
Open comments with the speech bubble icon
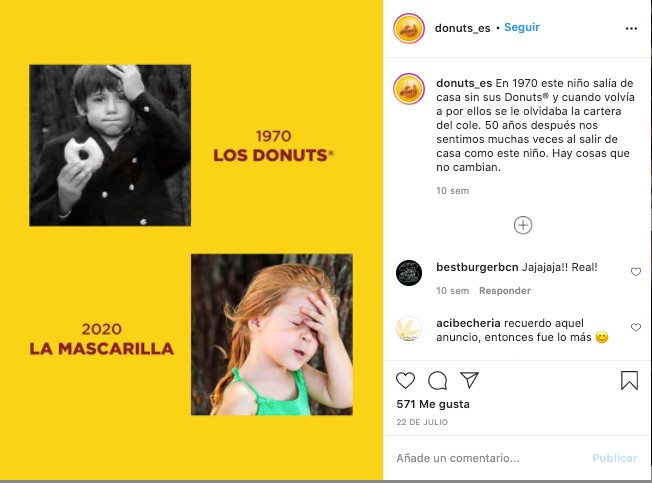tap(437, 380)
